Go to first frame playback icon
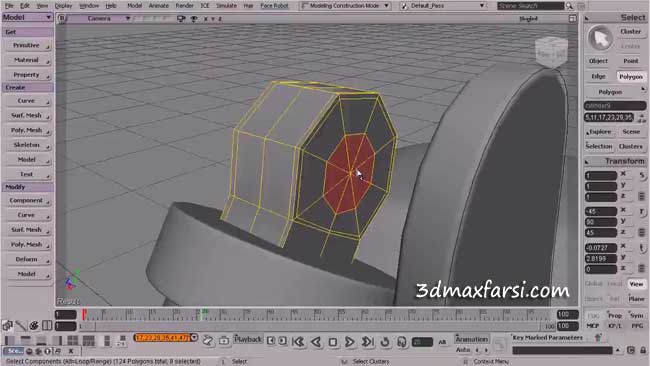 (298, 342)
